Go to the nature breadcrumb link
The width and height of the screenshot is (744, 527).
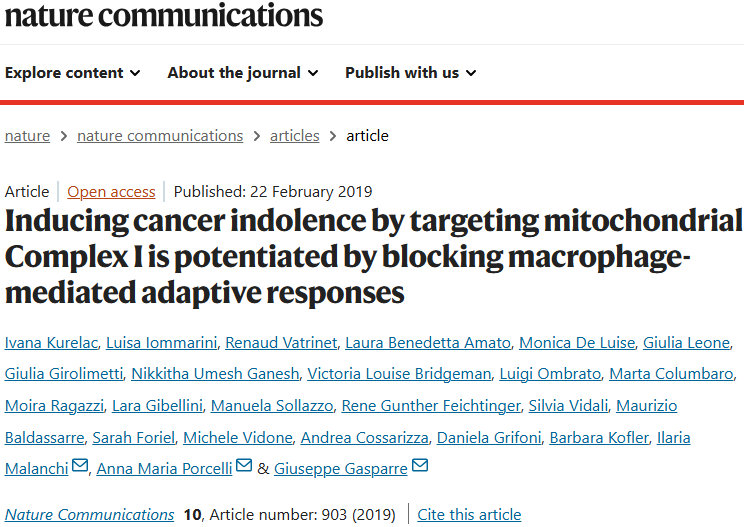(27, 136)
